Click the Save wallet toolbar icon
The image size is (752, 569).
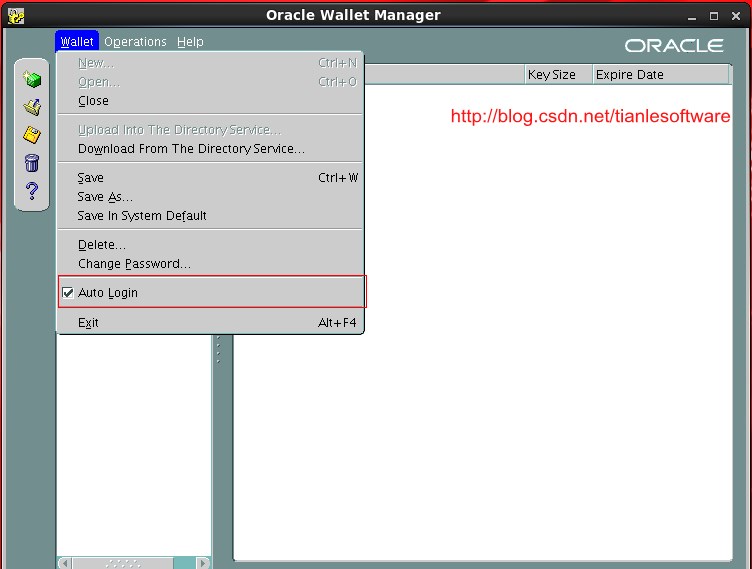(x=32, y=135)
